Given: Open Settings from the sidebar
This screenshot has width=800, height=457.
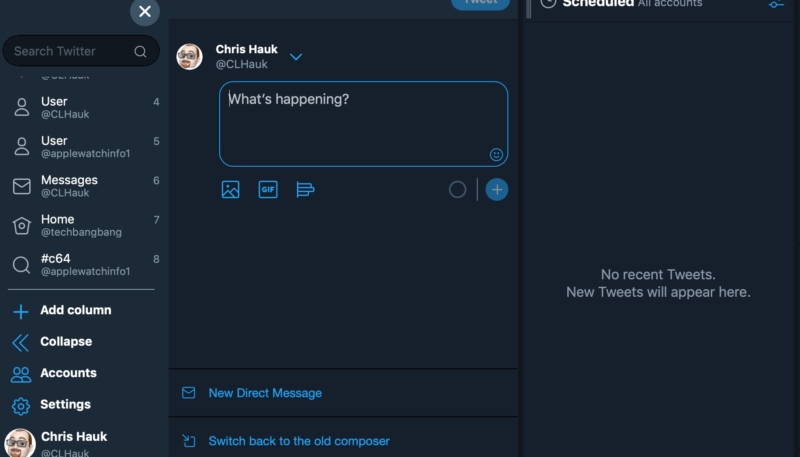Looking at the screenshot, I should coord(65,405).
